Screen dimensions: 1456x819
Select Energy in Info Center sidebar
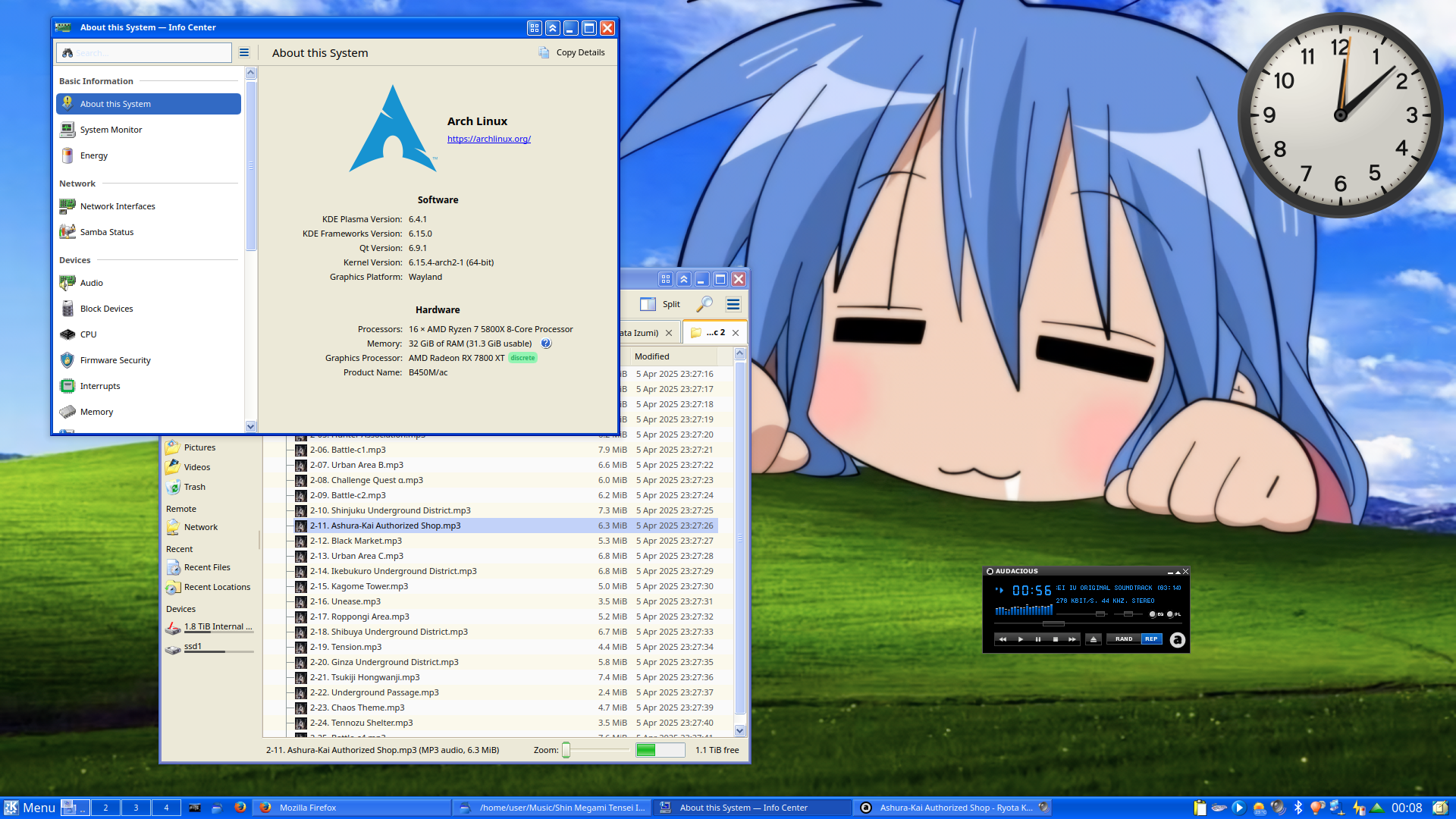[x=149, y=155]
